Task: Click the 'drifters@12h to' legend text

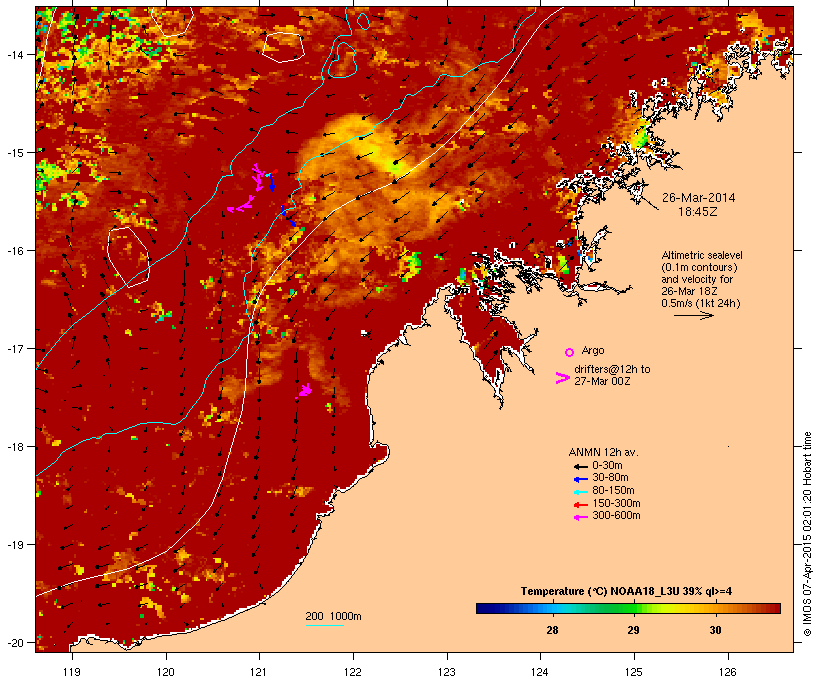Action: click(x=612, y=369)
